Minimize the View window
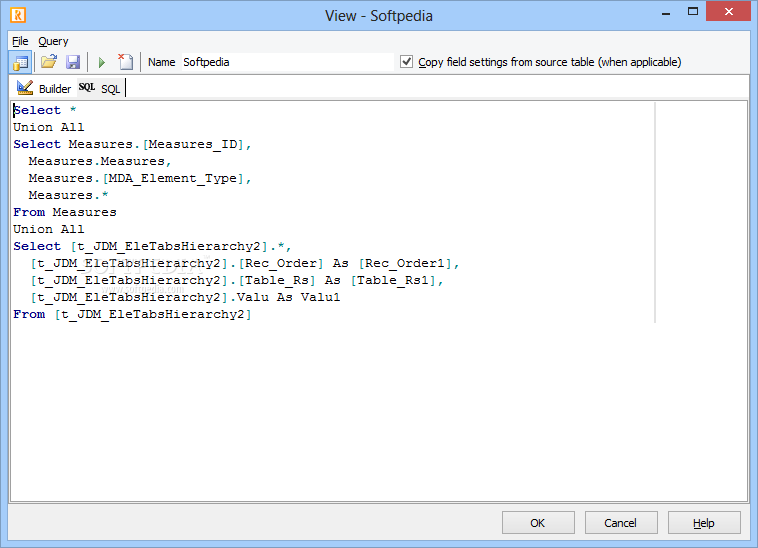 pyautogui.click(x=666, y=13)
